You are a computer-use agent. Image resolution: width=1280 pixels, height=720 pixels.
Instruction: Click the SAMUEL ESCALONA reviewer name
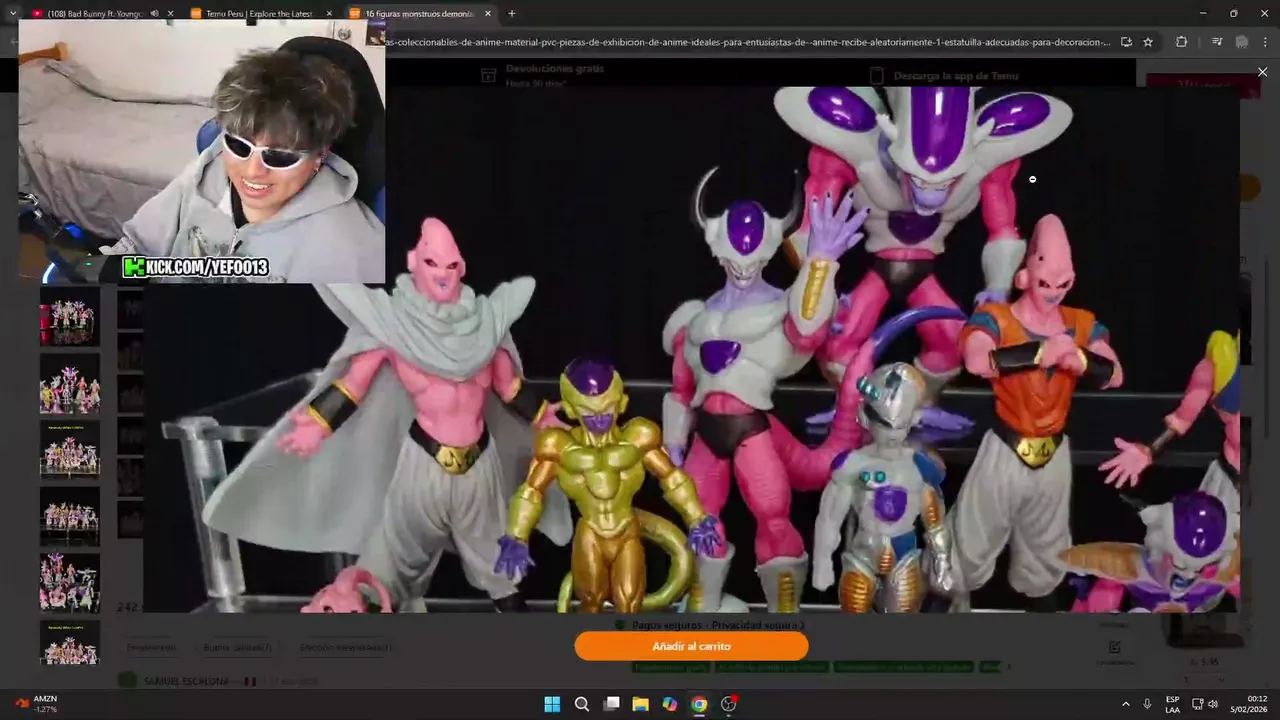185,681
